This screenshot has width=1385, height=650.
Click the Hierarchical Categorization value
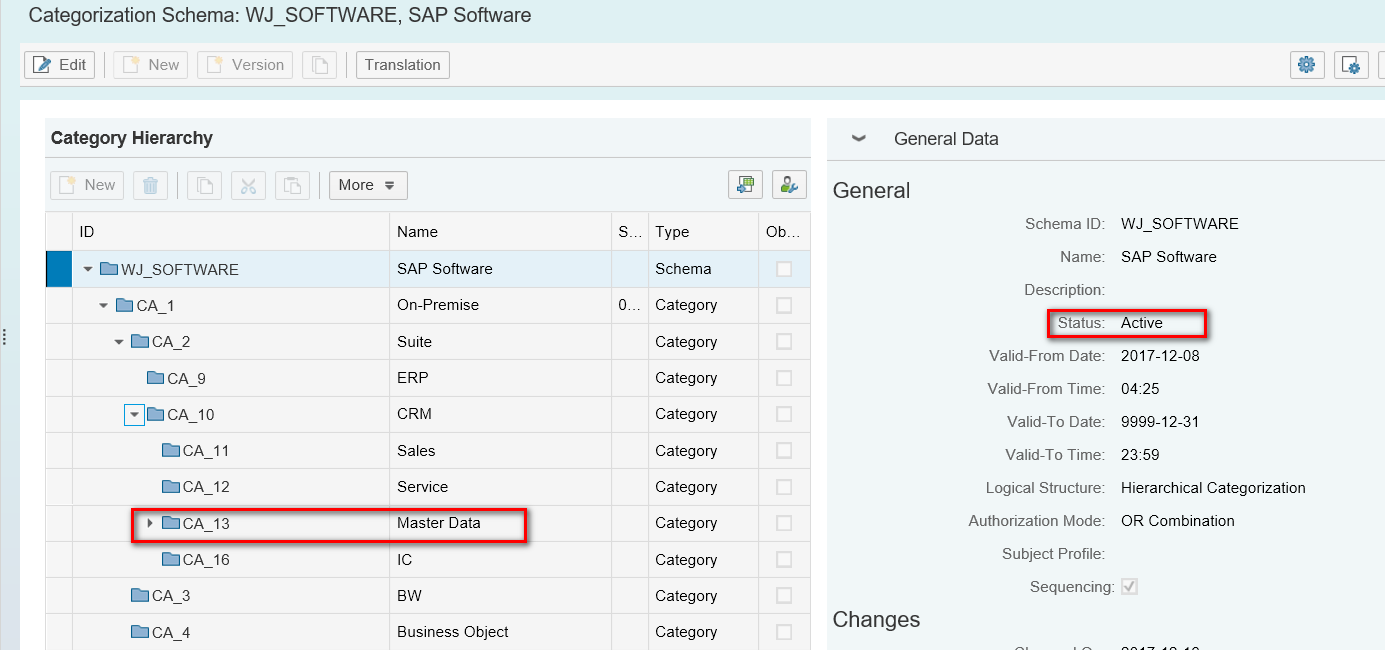coord(1213,488)
